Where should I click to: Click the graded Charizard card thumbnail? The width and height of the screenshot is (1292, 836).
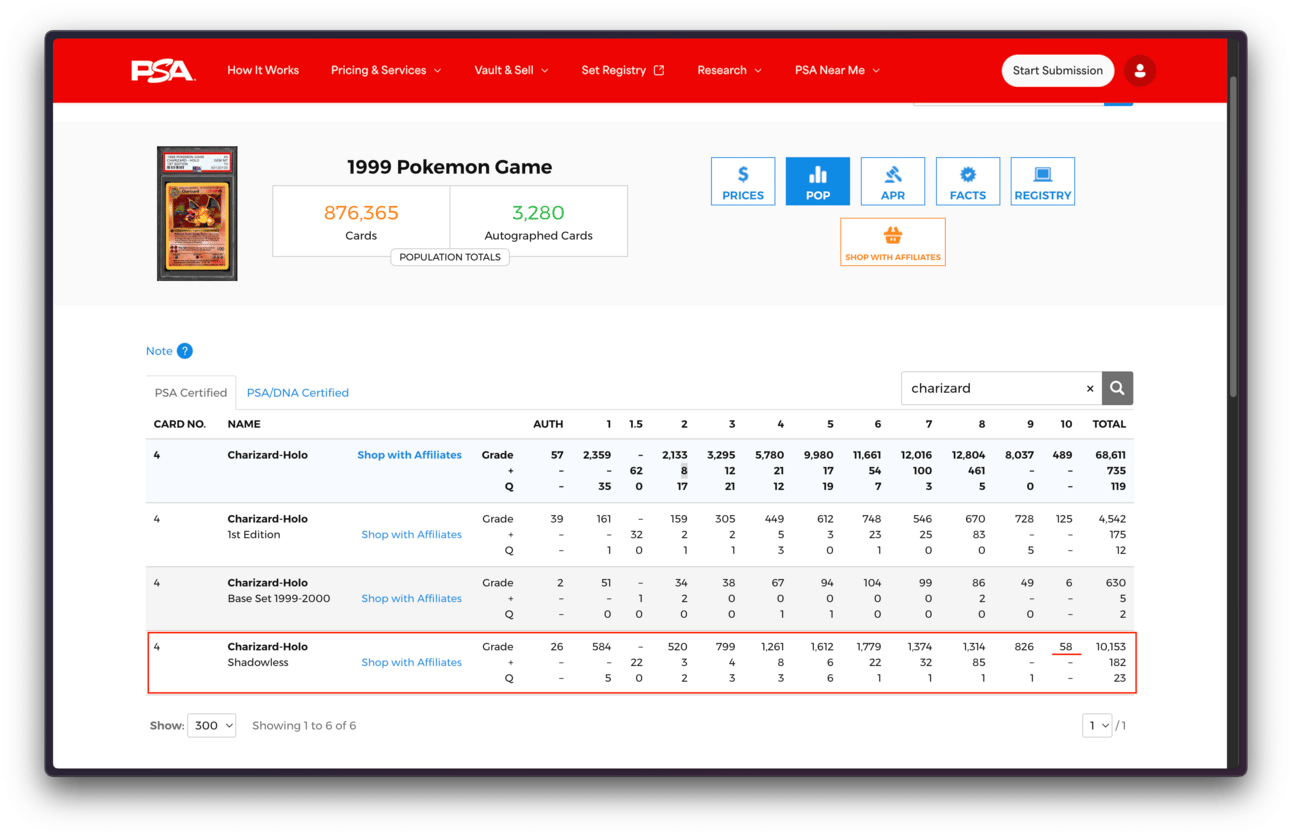point(197,214)
